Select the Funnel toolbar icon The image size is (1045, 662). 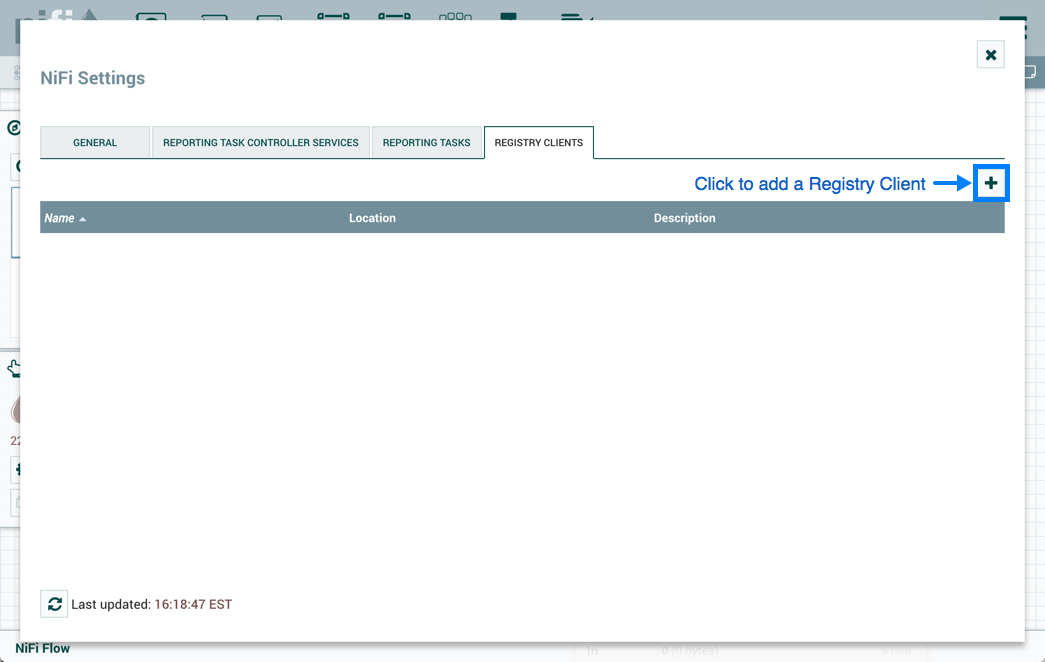455,14
